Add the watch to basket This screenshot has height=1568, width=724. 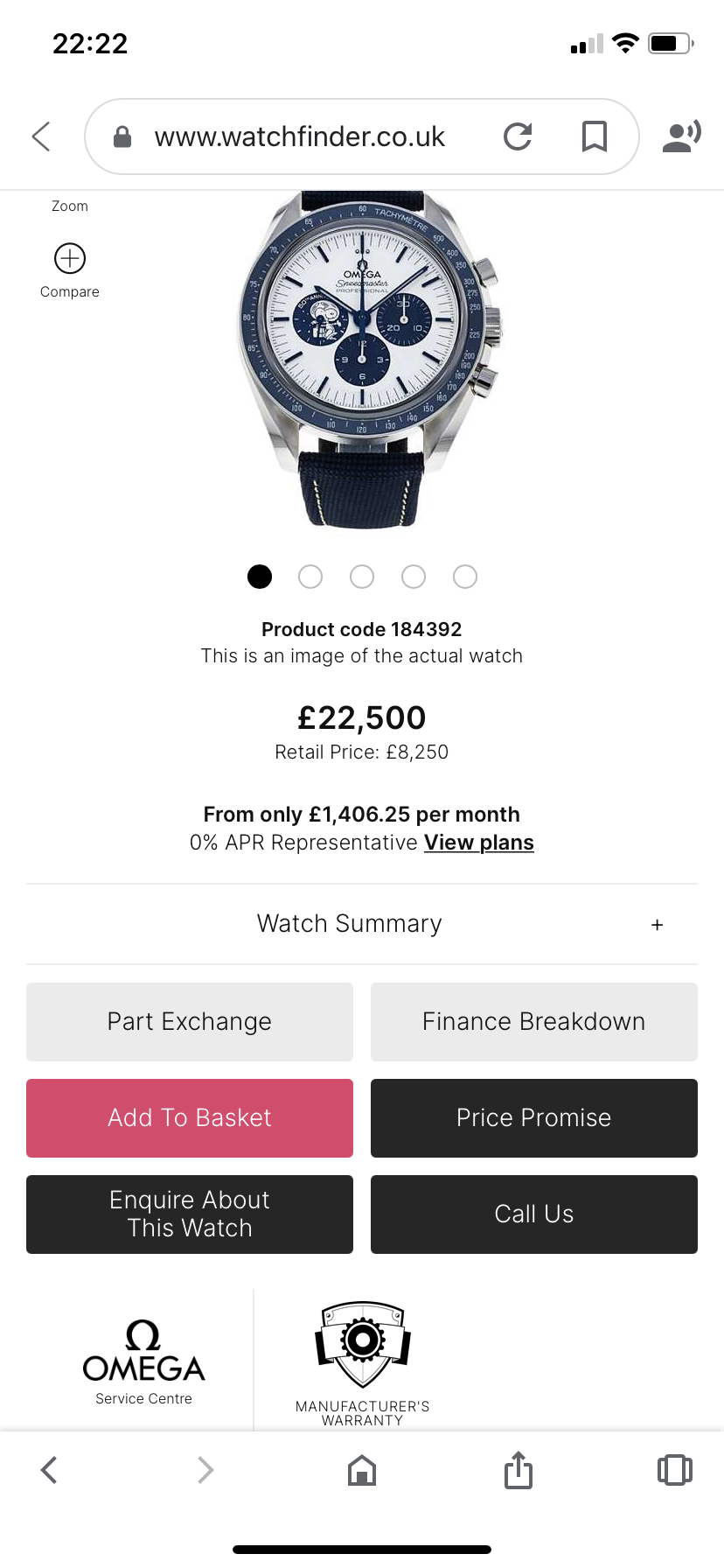190,1118
